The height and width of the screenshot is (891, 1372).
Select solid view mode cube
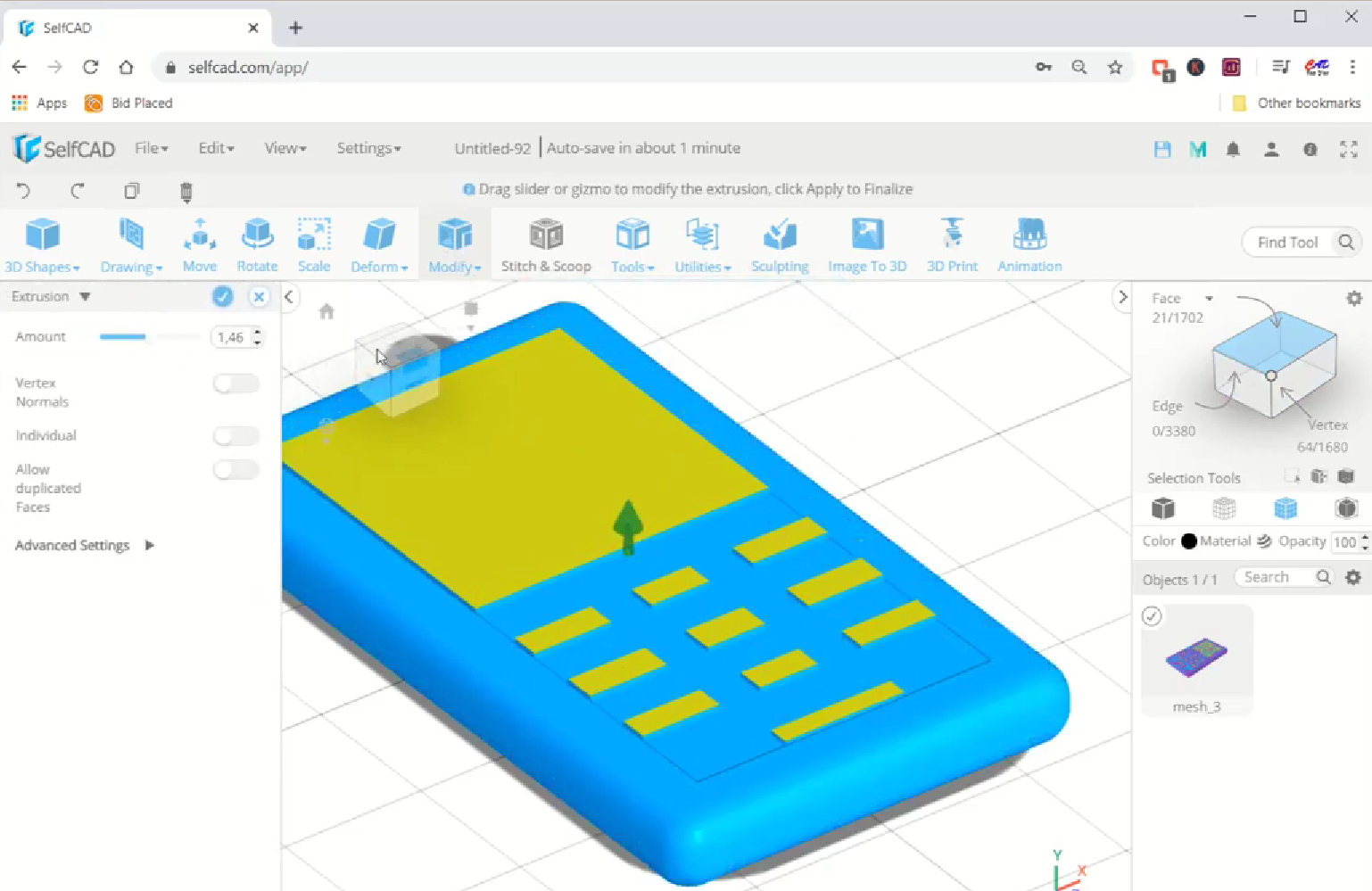pos(1163,508)
